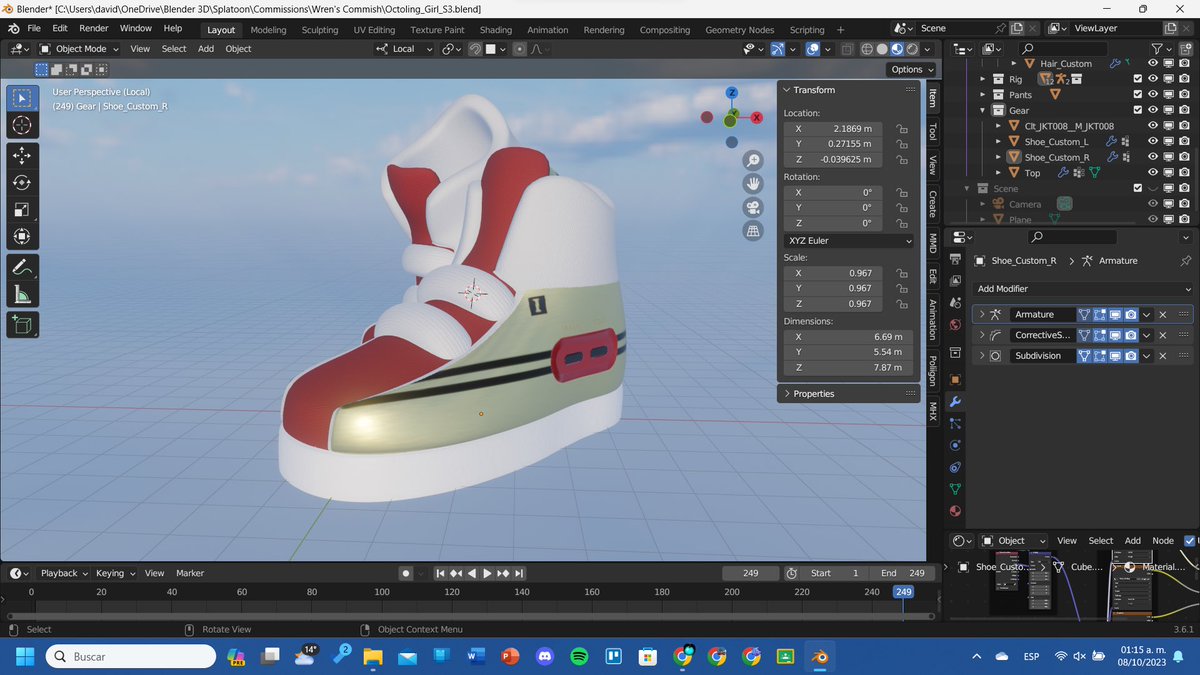Switch to orthographic grid view icon
This screenshot has width=1200, height=675.
pyautogui.click(x=753, y=231)
